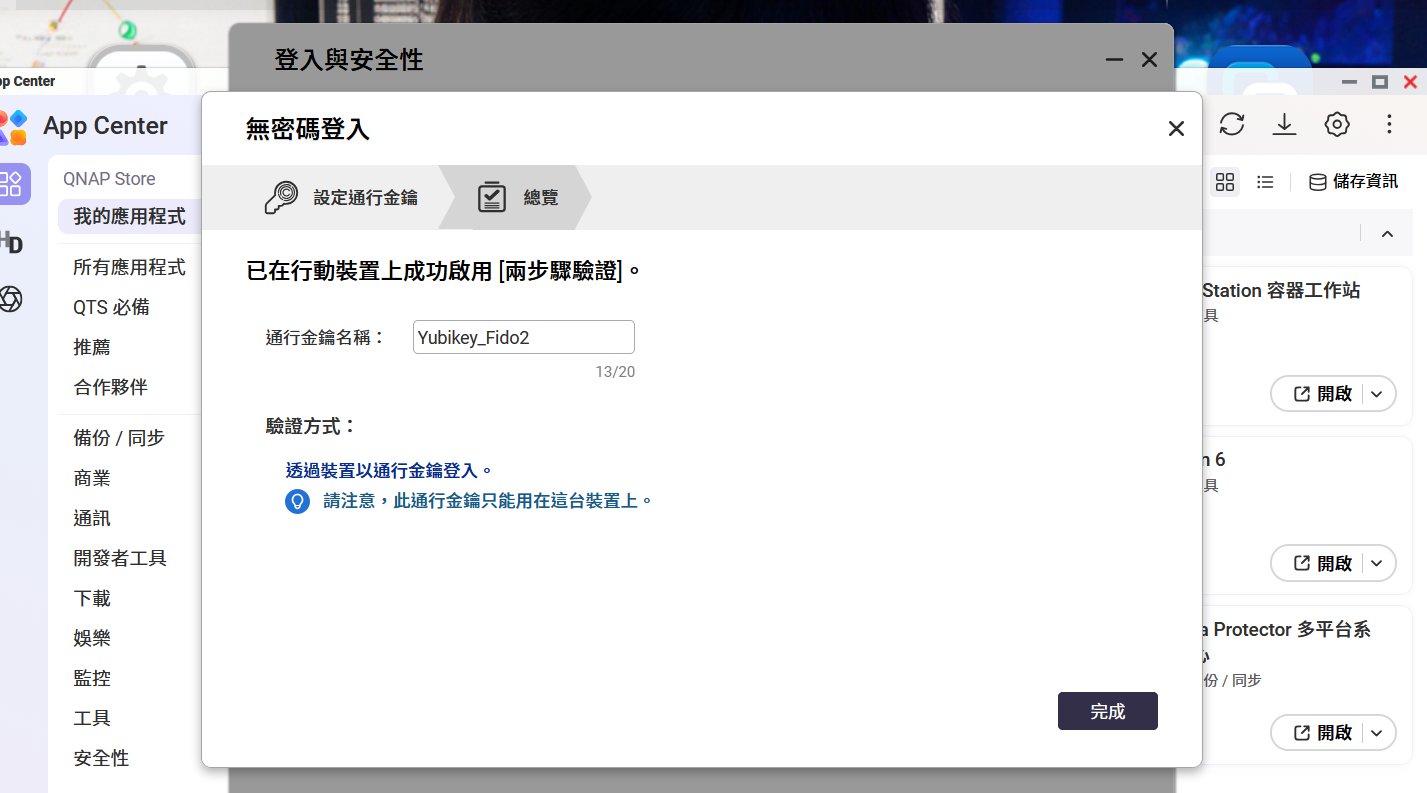Image resolution: width=1427 pixels, height=793 pixels.
Task: Click the passkey setup key icon
Action: coord(281,197)
